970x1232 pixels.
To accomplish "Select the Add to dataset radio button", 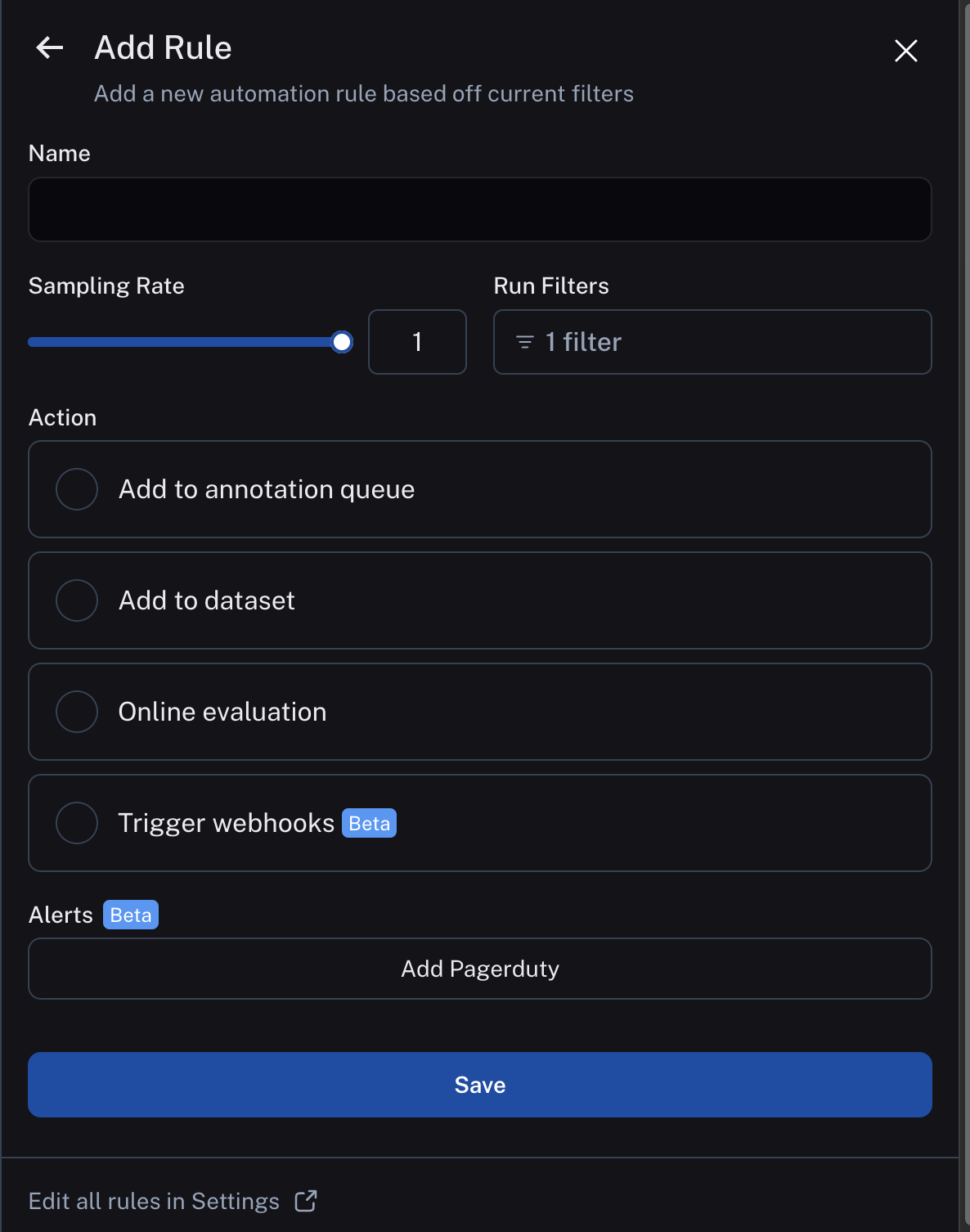I will (x=77, y=600).
